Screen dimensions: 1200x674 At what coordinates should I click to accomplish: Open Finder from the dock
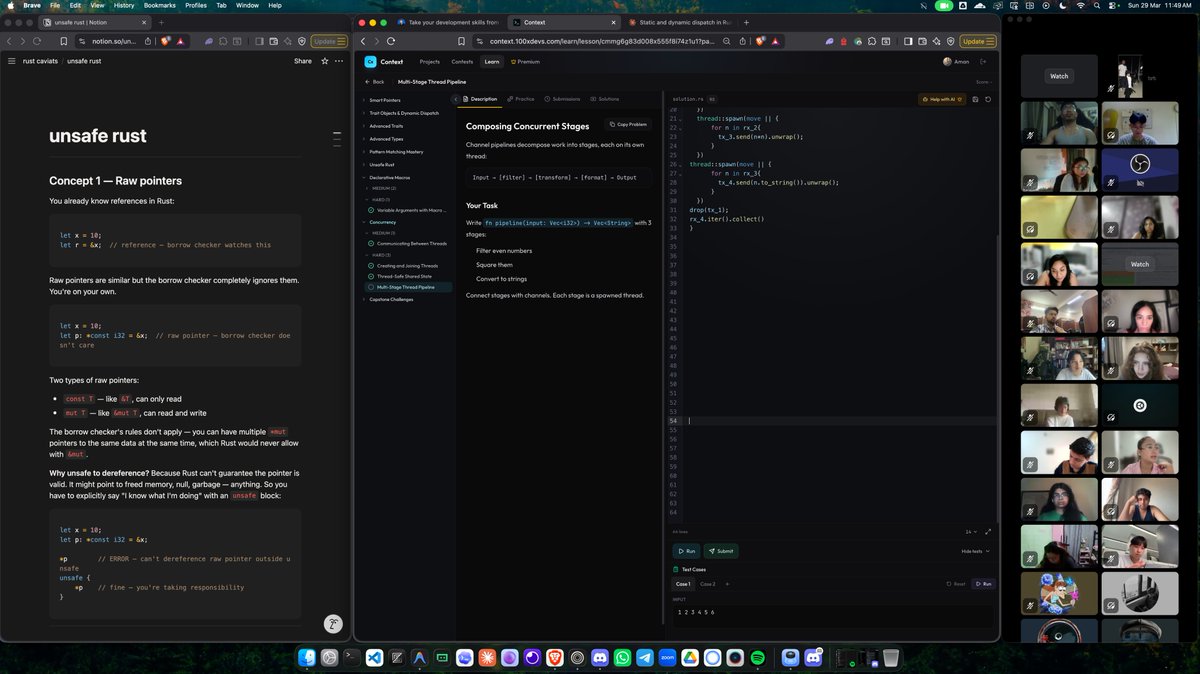[307, 658]
